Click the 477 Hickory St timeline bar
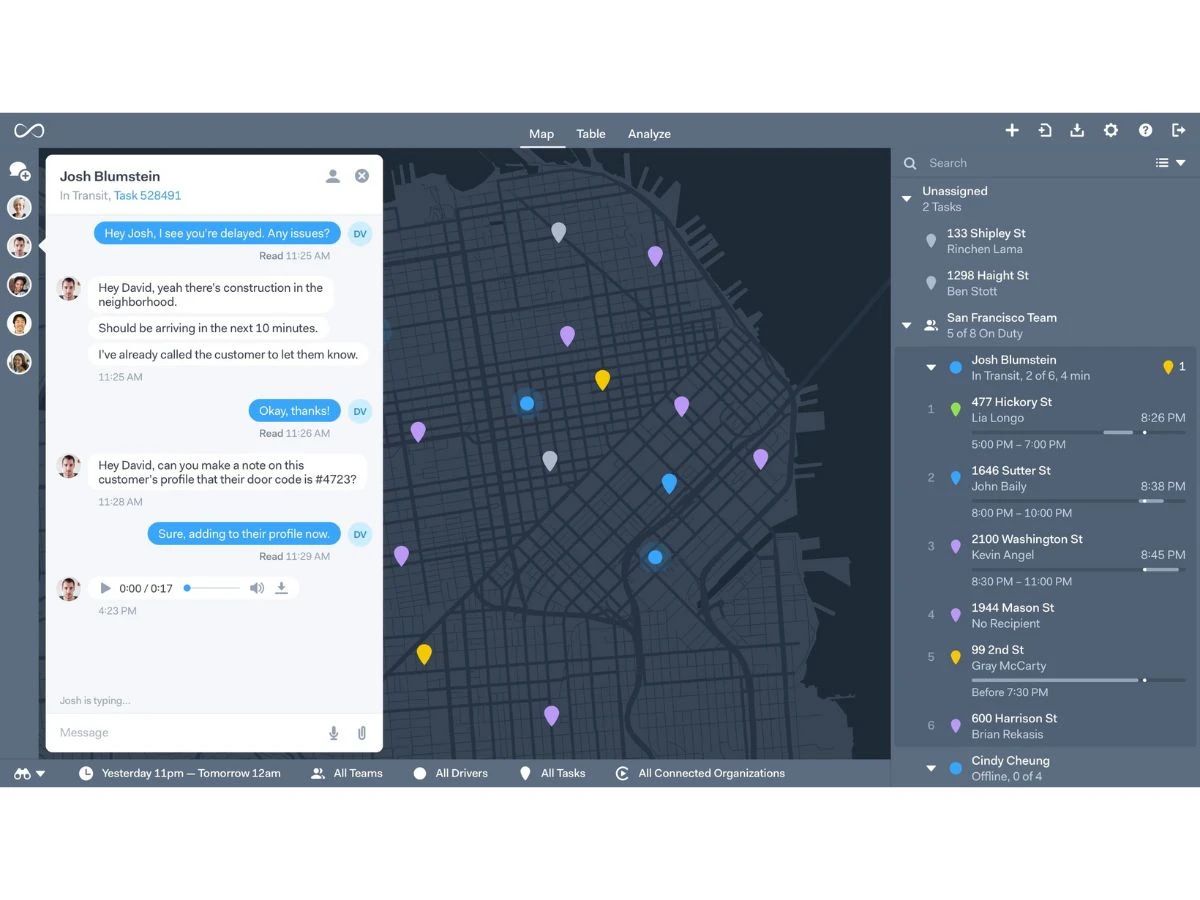The image size is (1200, 900). (1078, 432)
